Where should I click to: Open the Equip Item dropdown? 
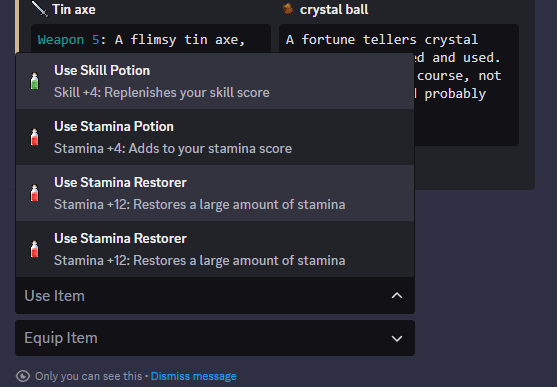pyautogui.click(x=215, y=338)
